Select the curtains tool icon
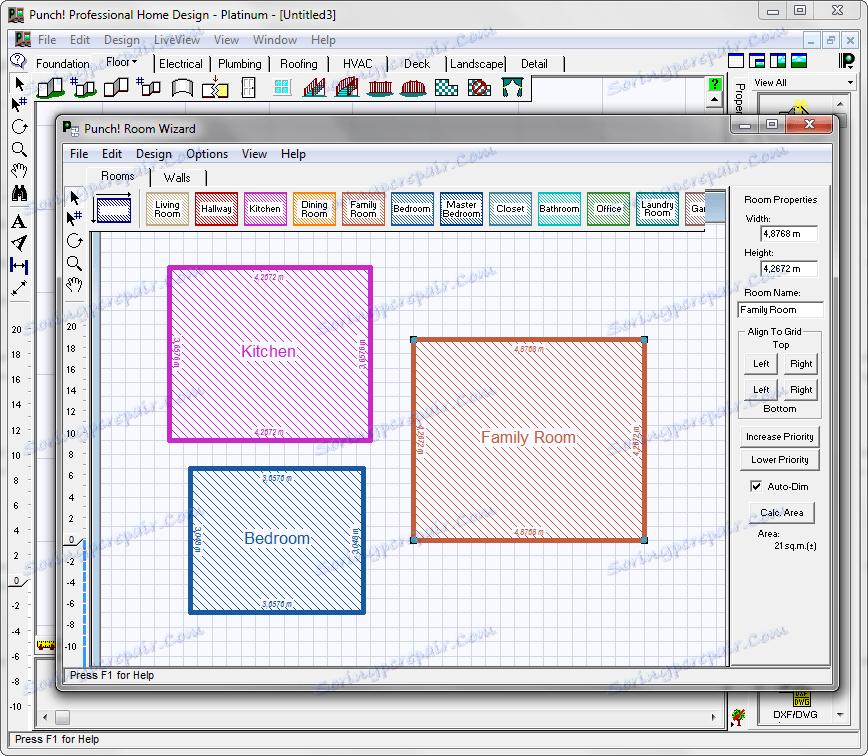868x756 pixels. pos(512,87)
